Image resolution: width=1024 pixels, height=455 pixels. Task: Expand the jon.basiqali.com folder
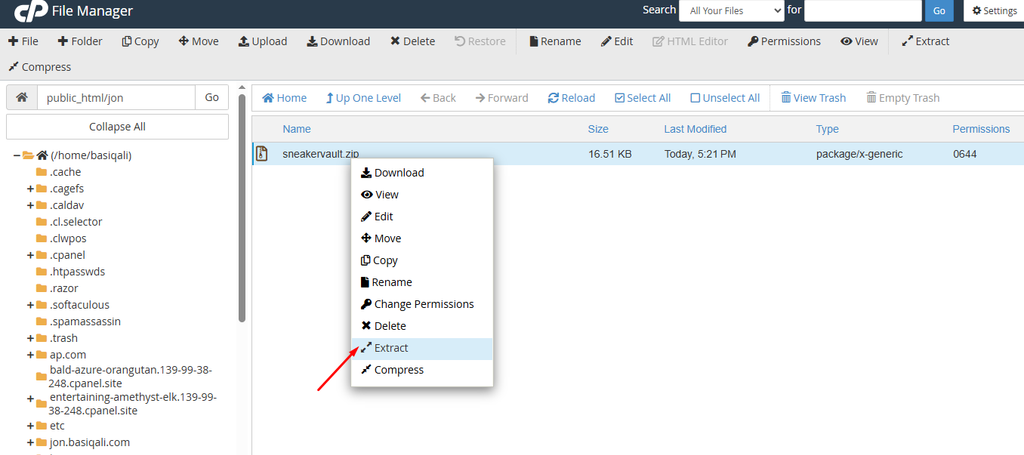tap(30, 442)
